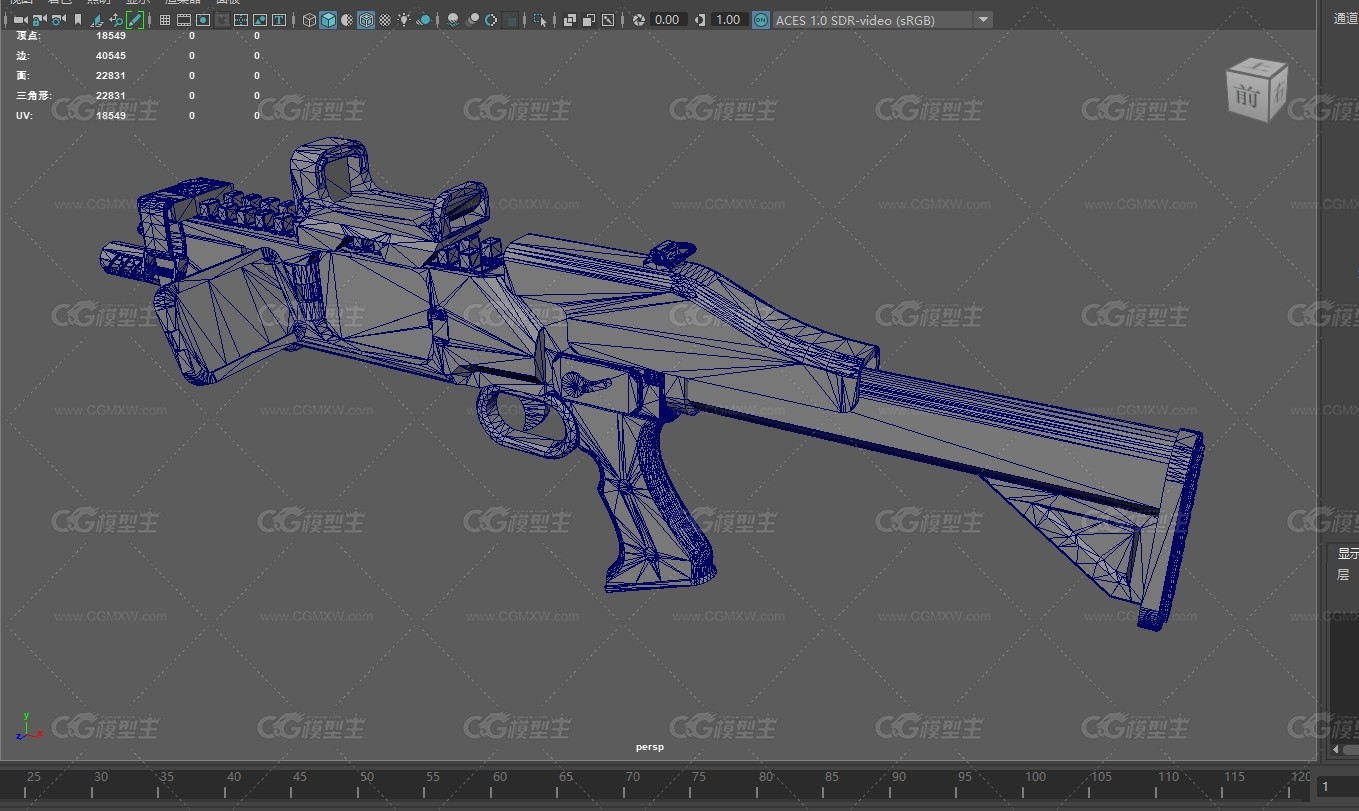Click the 顶点 vertex count 18549
The height and width of the screenshot is (811, 1359).
[111, 35]
